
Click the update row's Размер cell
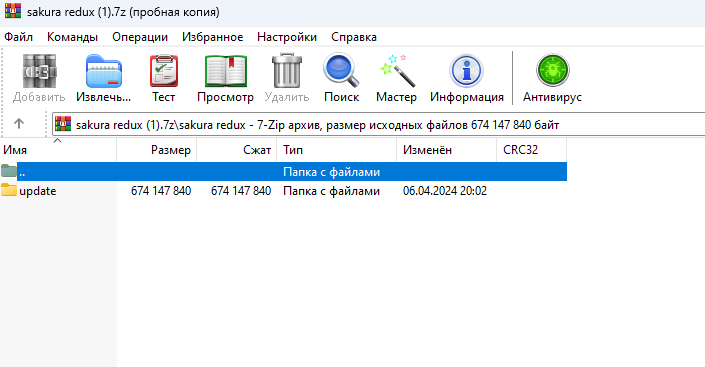coord(161,191)
